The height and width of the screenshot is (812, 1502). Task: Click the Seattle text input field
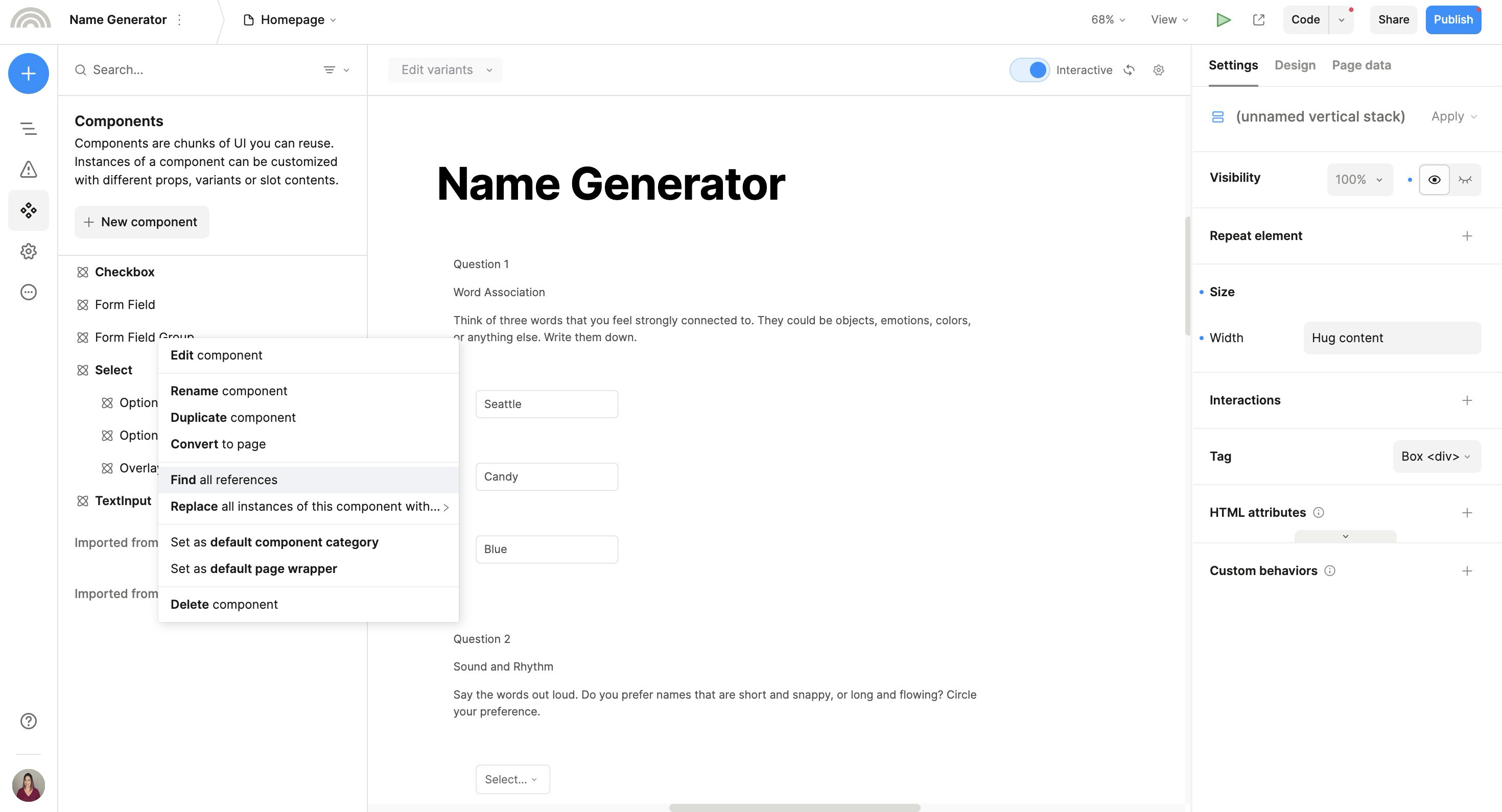(546, 404)
